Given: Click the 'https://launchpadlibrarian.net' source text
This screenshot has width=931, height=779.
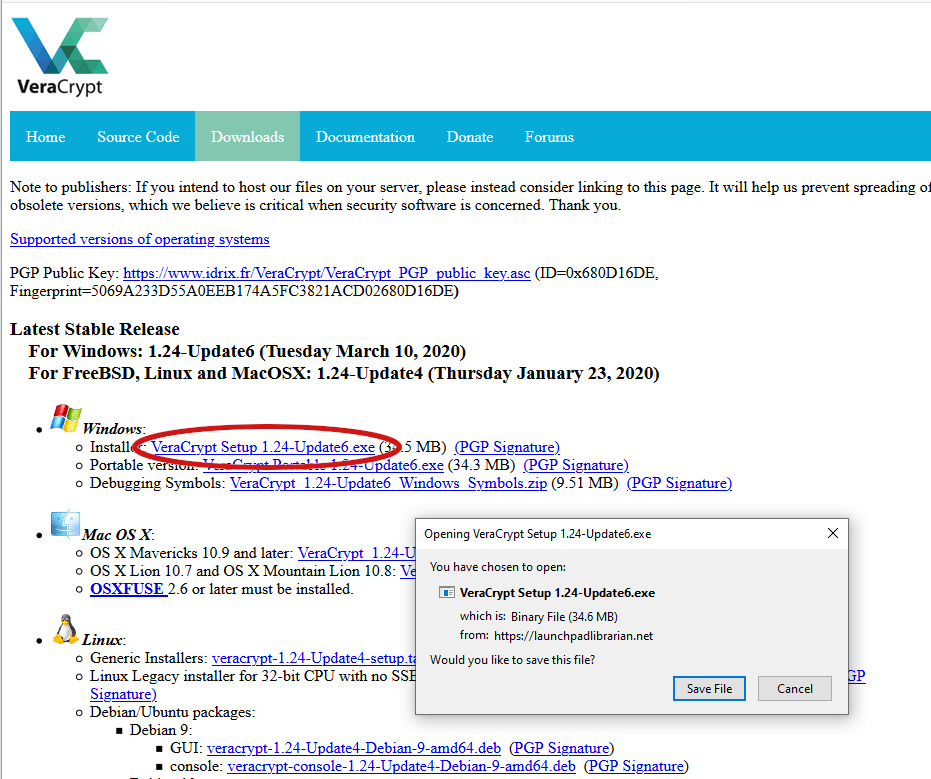Looking at the screenshot, I should click(x=573, y=636).
